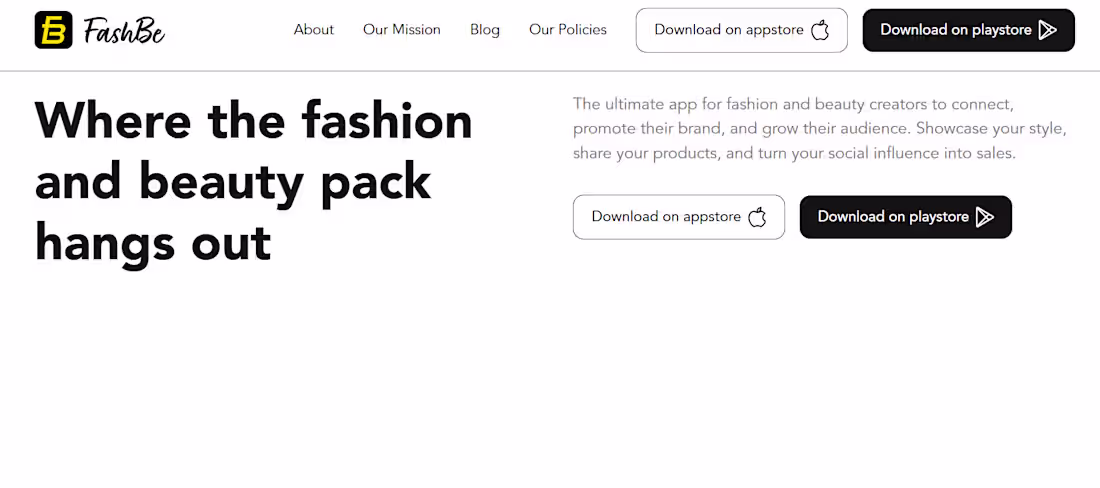This screenshot has width=1100, height=488.
Task: Select the hero Download on appstore button label
Action: [666, 217]
